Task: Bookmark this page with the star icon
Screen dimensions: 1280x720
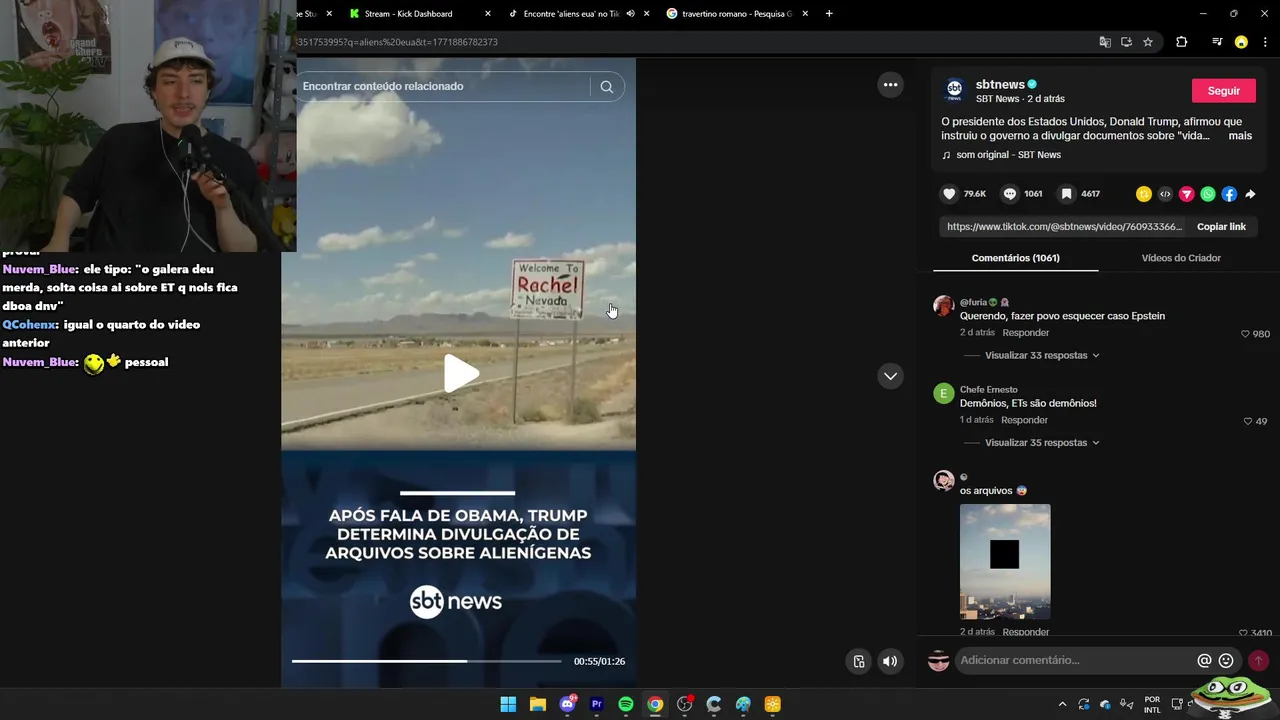Action: point(1148,42)
